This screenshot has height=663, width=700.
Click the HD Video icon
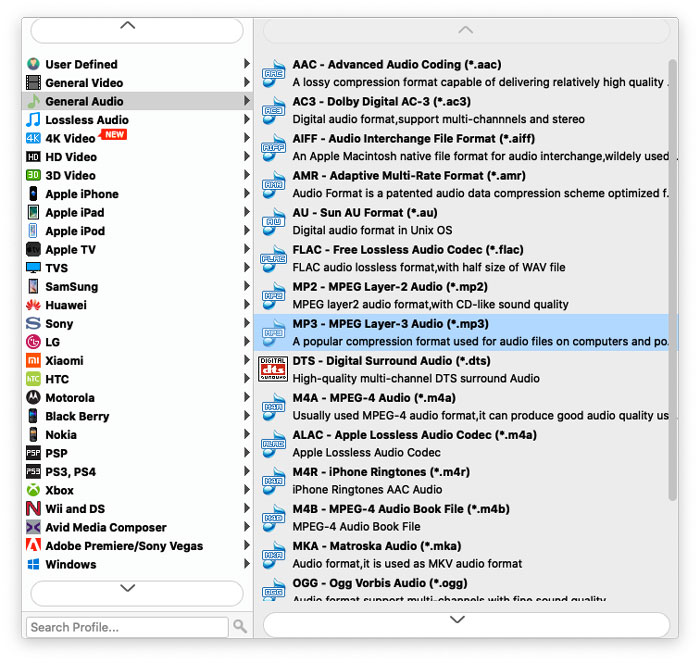[33, 157]
